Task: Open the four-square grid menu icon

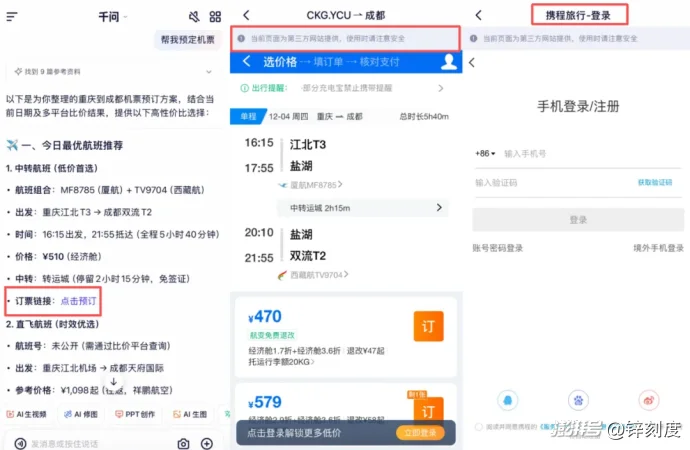Action: pyautogui.click(x=215, y=17)
